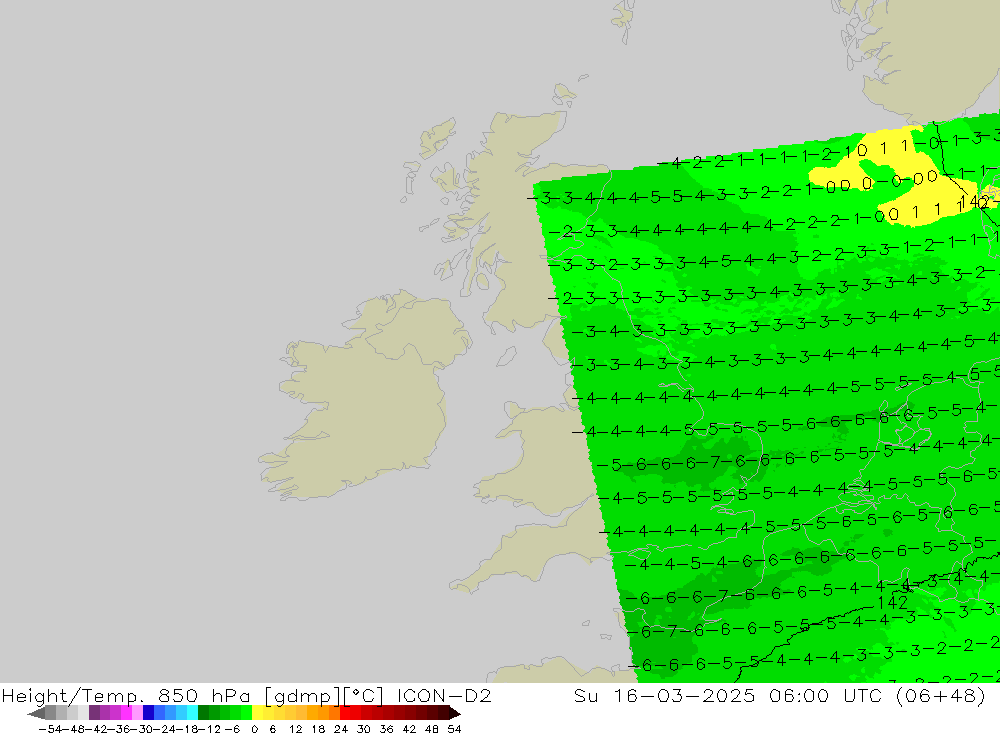
Task: Click the 142 contour label near bottom right
Action: point(892,602)
